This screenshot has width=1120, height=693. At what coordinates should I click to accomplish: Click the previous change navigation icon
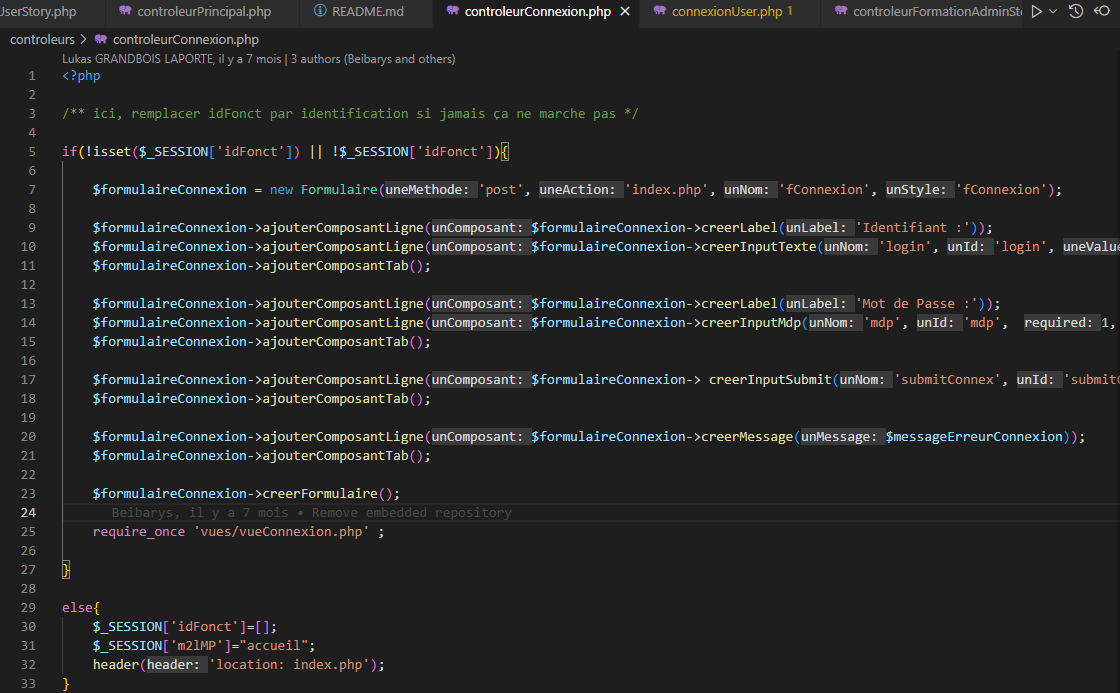pyautogui.click(x=1102, y=12)
